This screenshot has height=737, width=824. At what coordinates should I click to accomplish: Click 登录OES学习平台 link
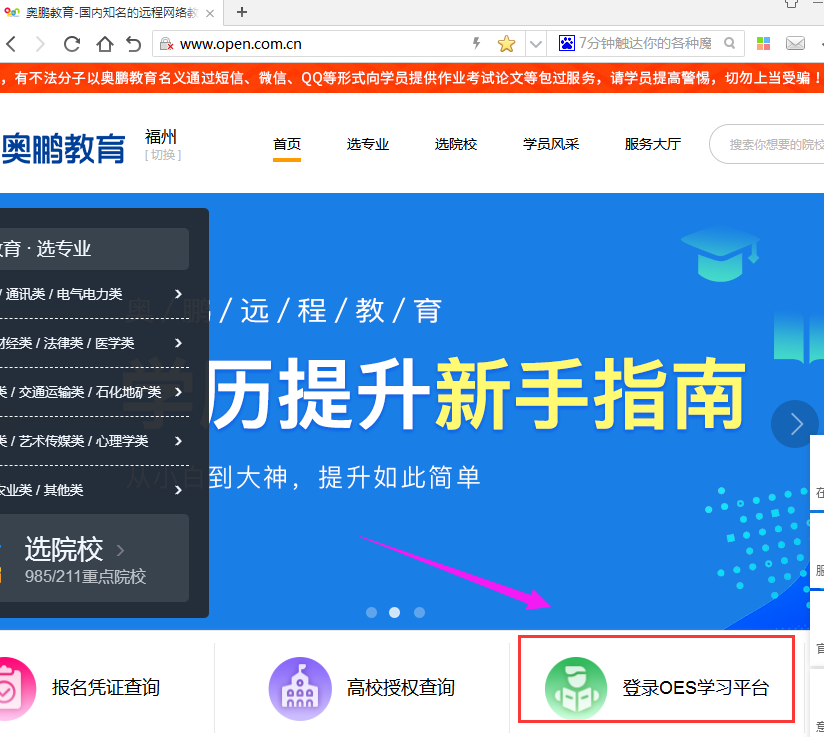694,688
